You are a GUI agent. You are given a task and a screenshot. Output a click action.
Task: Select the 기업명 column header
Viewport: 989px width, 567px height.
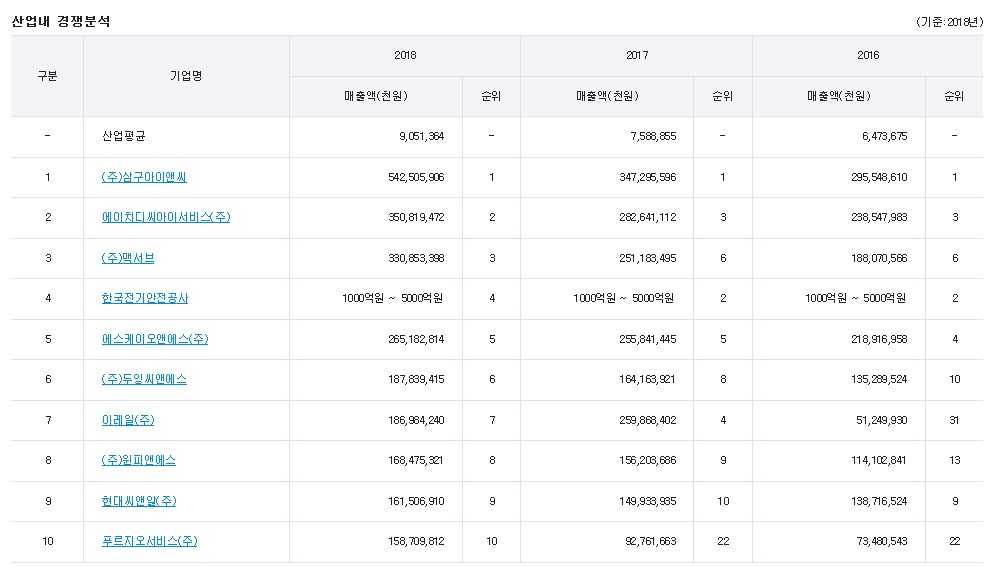click(186, 76)
